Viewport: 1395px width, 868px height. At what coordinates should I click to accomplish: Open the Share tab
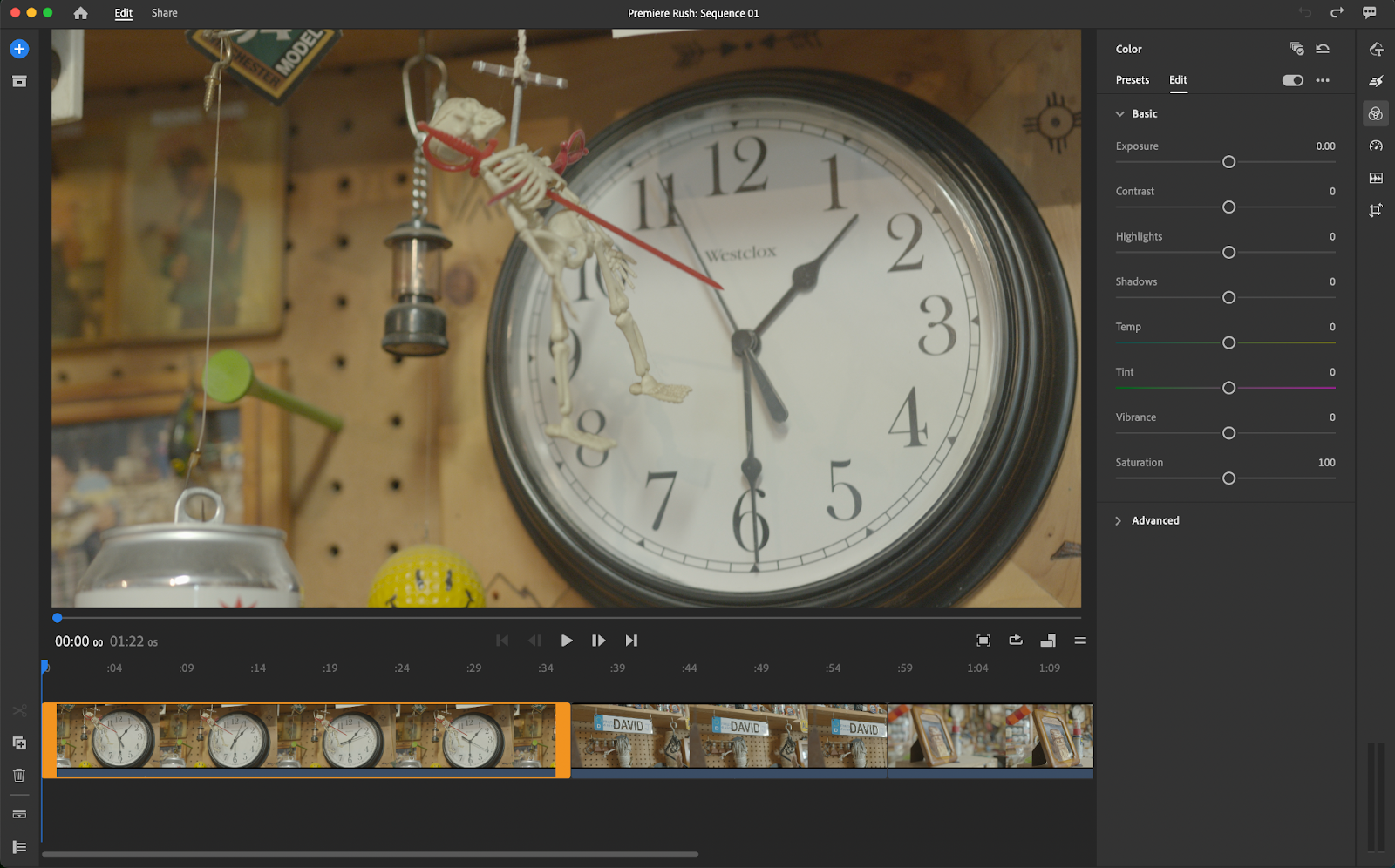164,13
